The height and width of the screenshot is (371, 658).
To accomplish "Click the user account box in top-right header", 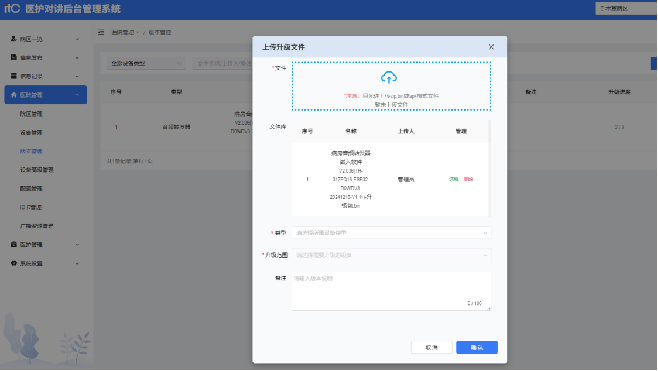I will pos(626,8).
